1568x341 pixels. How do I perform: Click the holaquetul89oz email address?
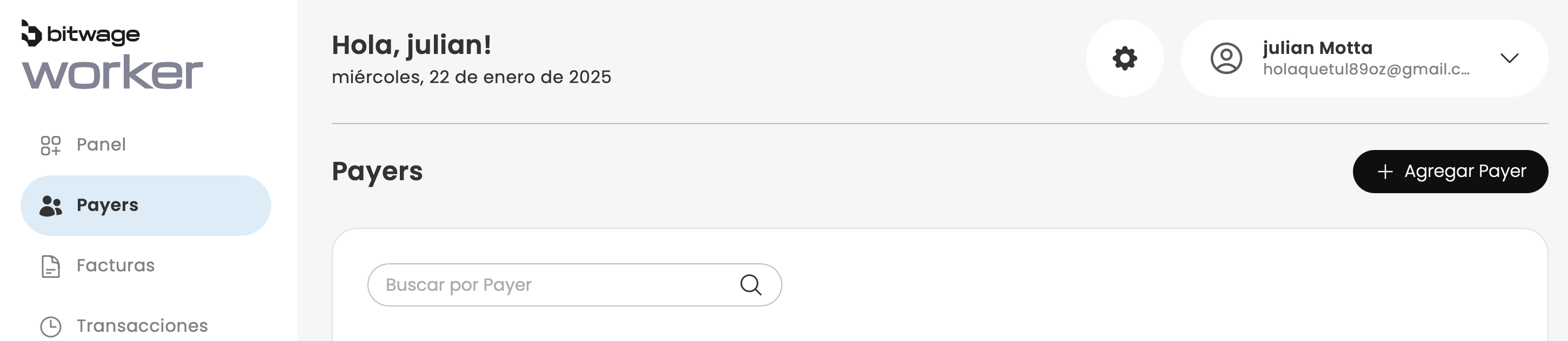click(1366, 69)
